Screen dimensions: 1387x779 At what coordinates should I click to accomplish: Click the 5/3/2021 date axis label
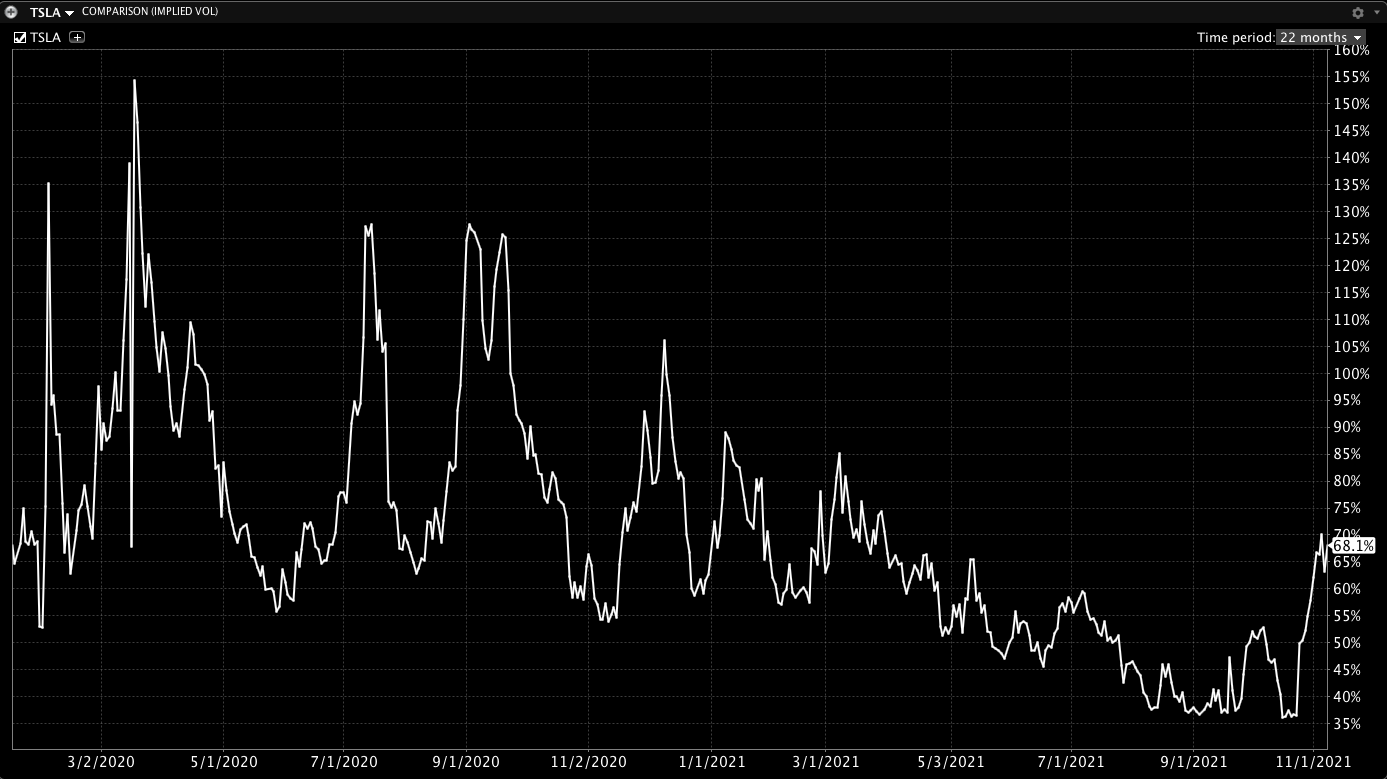tap(950, 762)
